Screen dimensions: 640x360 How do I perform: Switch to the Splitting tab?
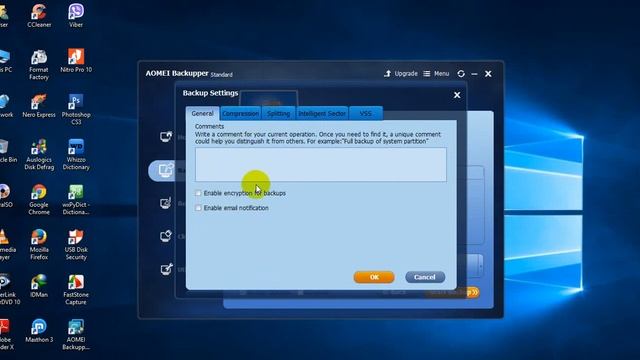(x=278, y=113)
